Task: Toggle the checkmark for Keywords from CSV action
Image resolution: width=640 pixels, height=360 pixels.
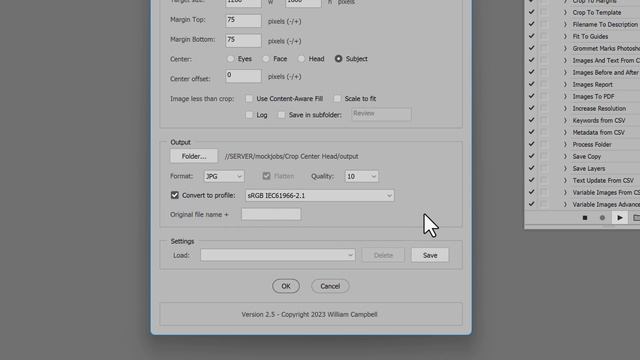Action: pyautogui.click(x=531, y=120)
